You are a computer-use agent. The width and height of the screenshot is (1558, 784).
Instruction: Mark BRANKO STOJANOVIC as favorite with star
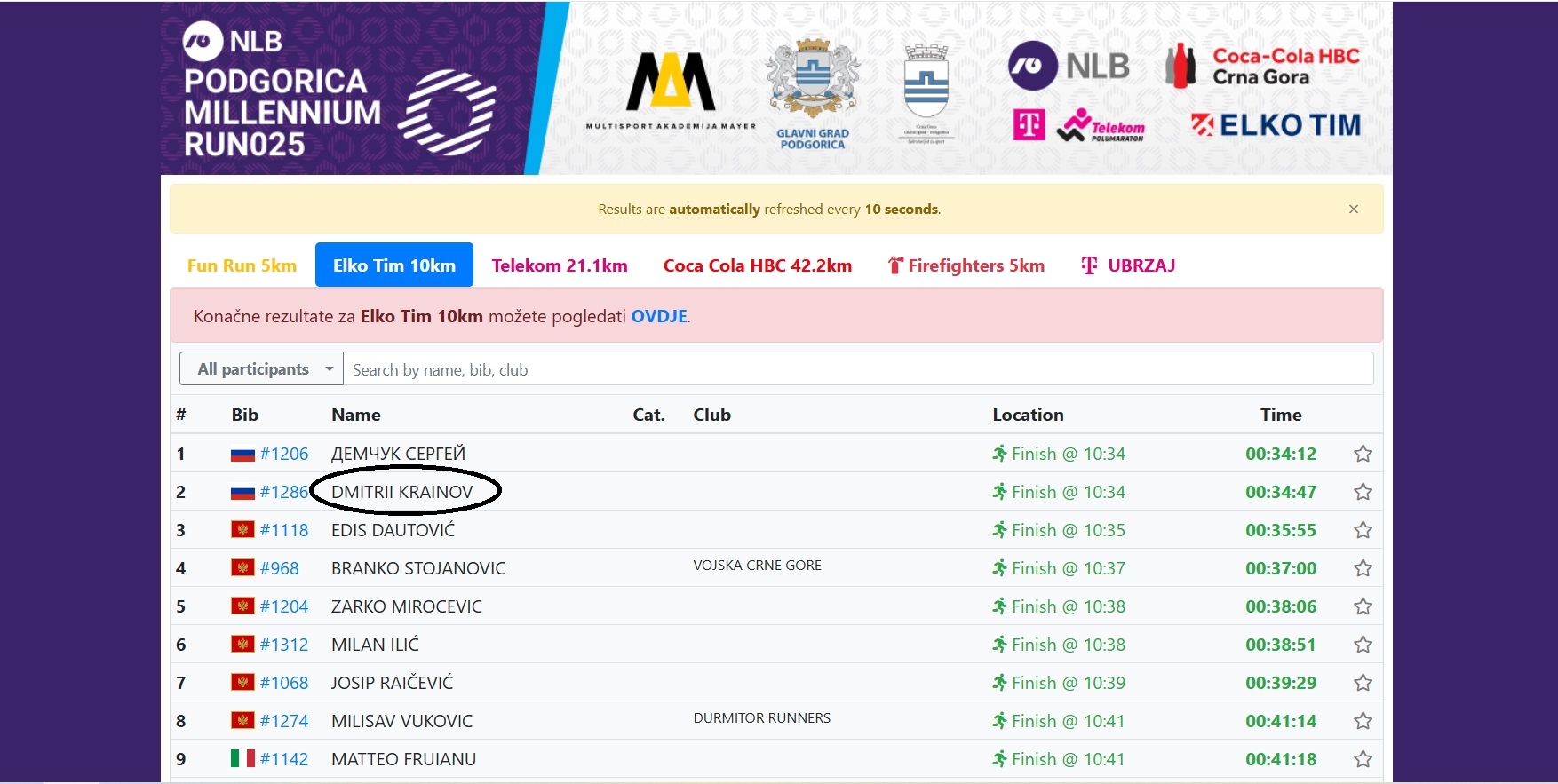(x=1363, y=568)
